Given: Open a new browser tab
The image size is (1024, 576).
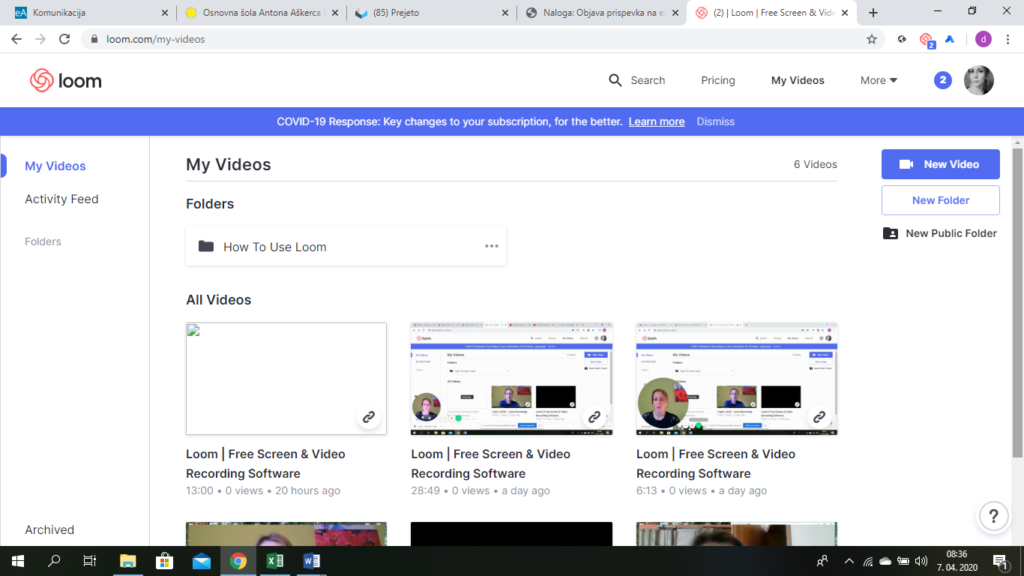Looking at the screenshot, I should [872, 12].
